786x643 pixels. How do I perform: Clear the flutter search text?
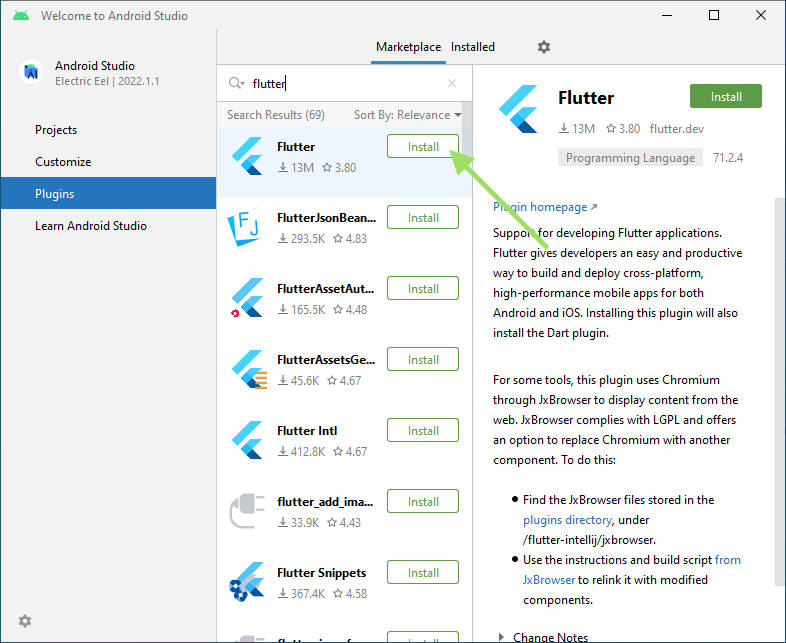pyautogui.click(x=452, y=83)
